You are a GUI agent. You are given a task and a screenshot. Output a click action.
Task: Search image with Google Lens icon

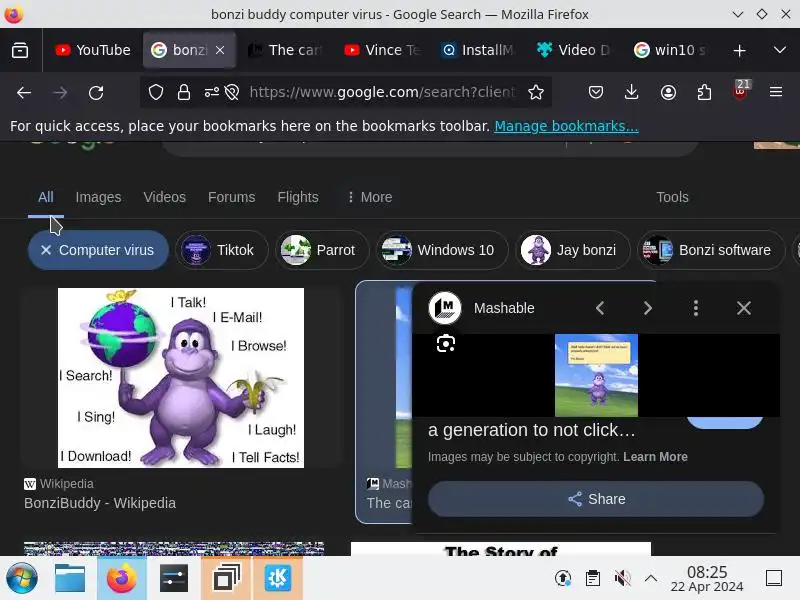coord(446,343)
